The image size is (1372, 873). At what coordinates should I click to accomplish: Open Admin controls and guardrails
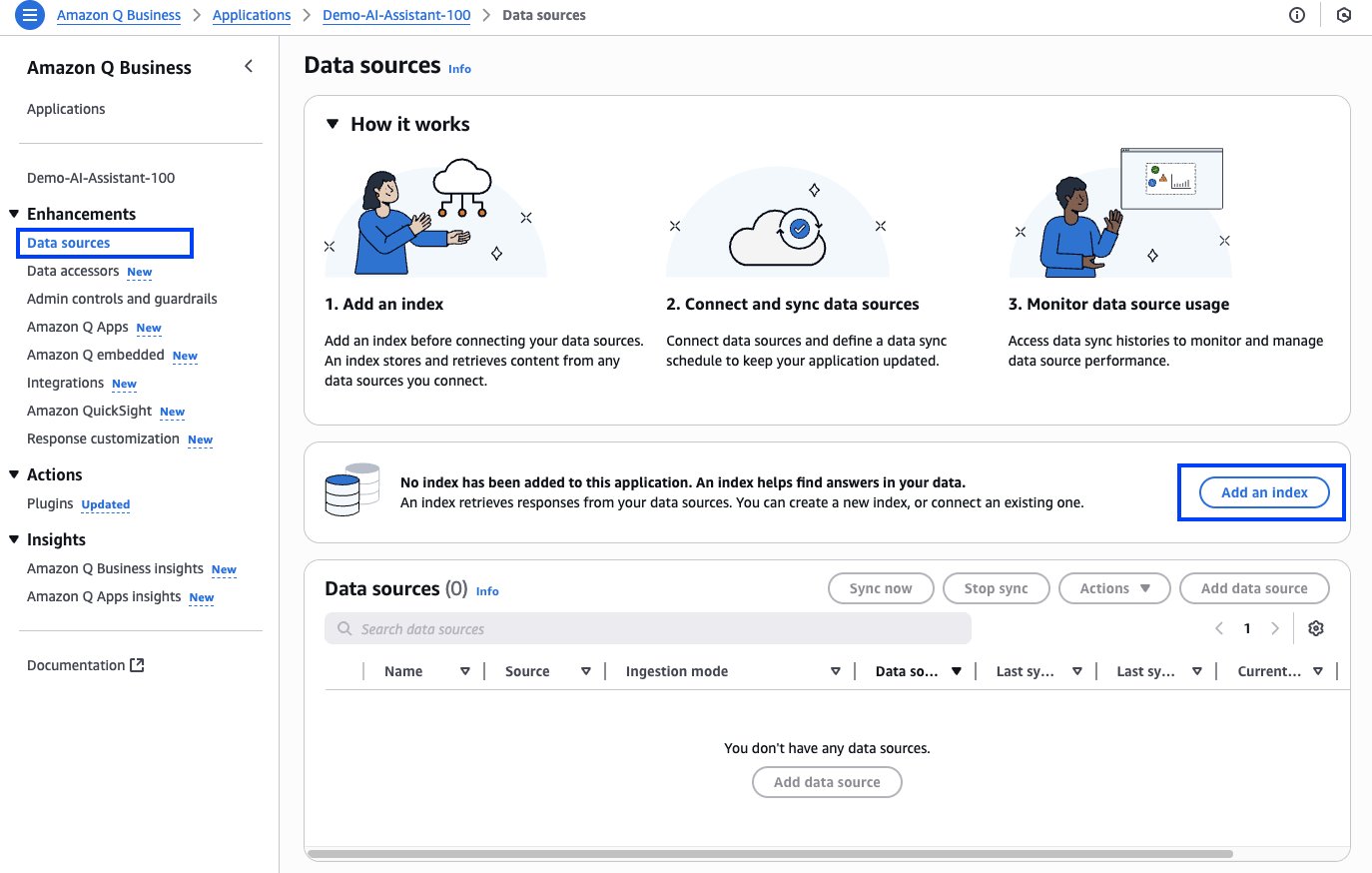coord(122,299)
